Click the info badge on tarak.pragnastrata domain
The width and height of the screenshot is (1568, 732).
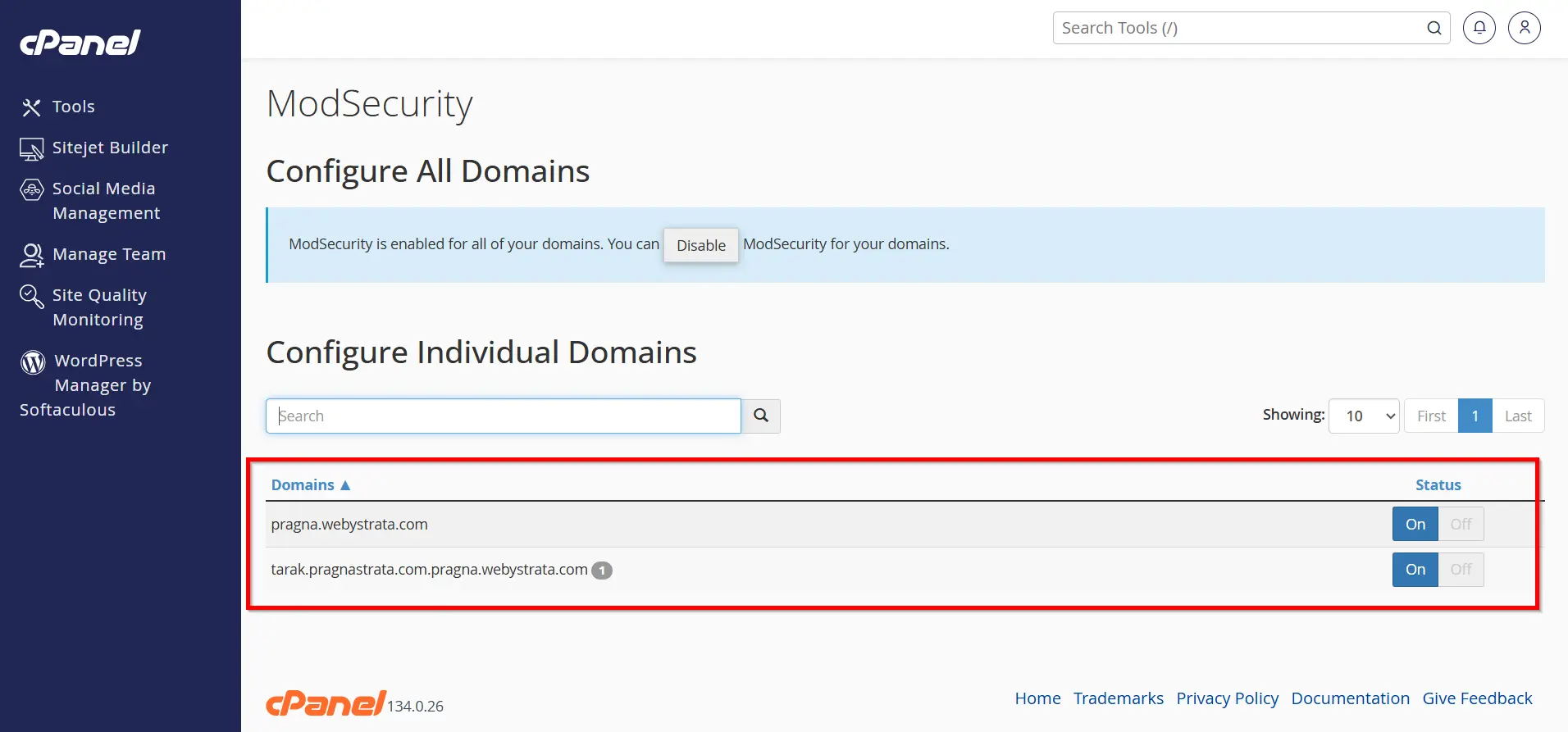(x=602, y=571)
